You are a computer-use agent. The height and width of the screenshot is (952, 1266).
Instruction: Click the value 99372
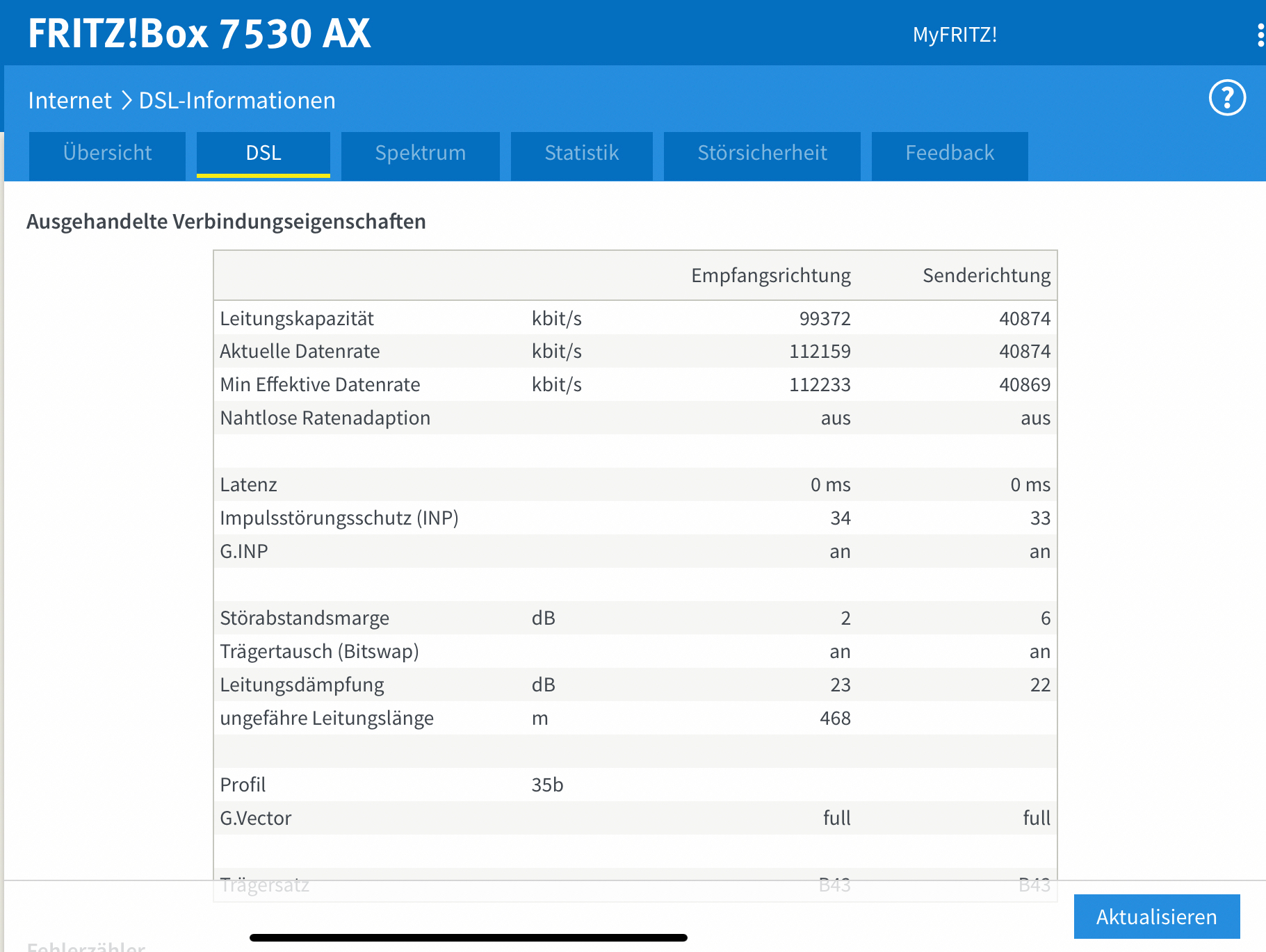click(x=825, y=318)
